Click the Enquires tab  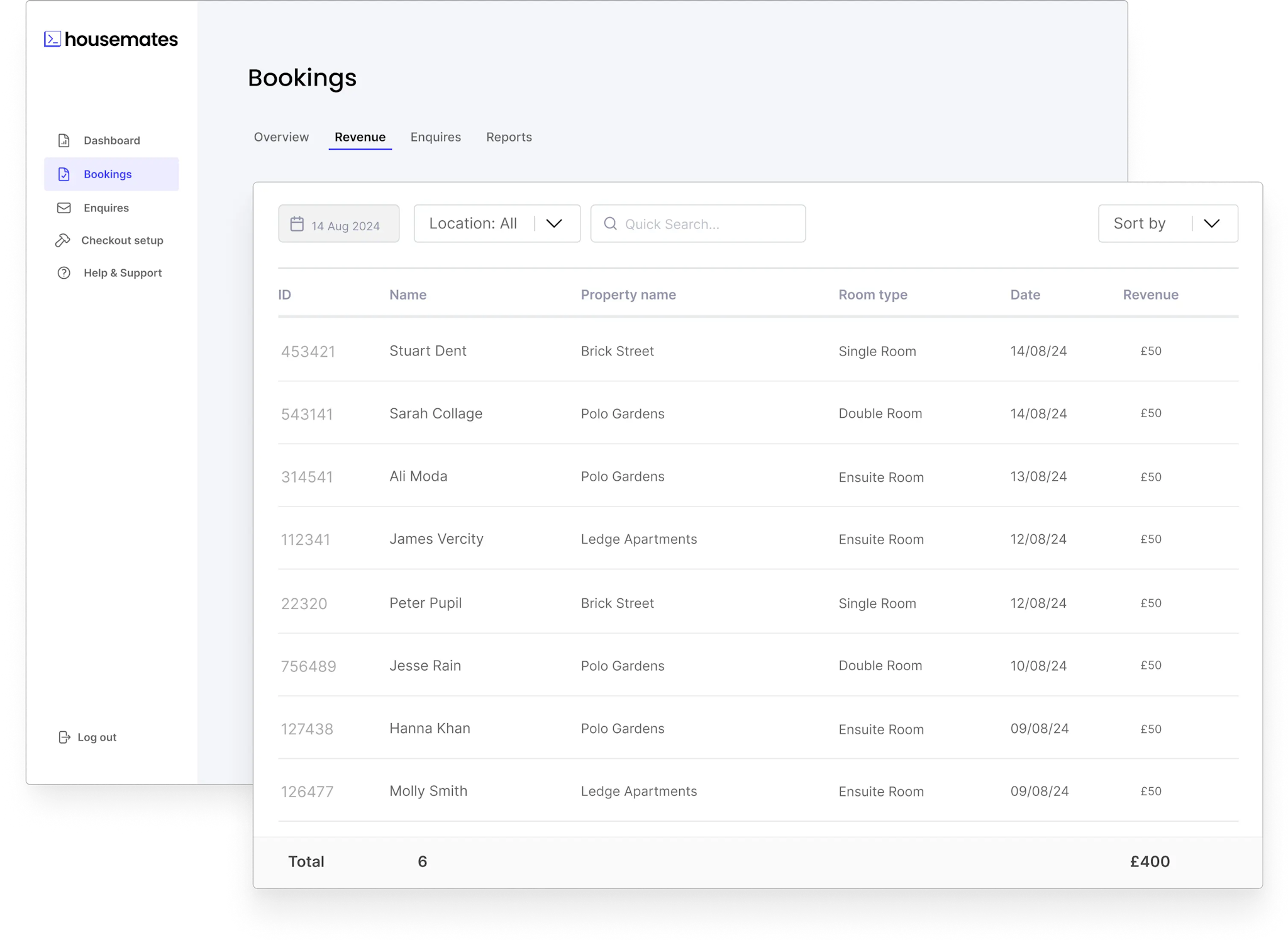click(436, 137)
